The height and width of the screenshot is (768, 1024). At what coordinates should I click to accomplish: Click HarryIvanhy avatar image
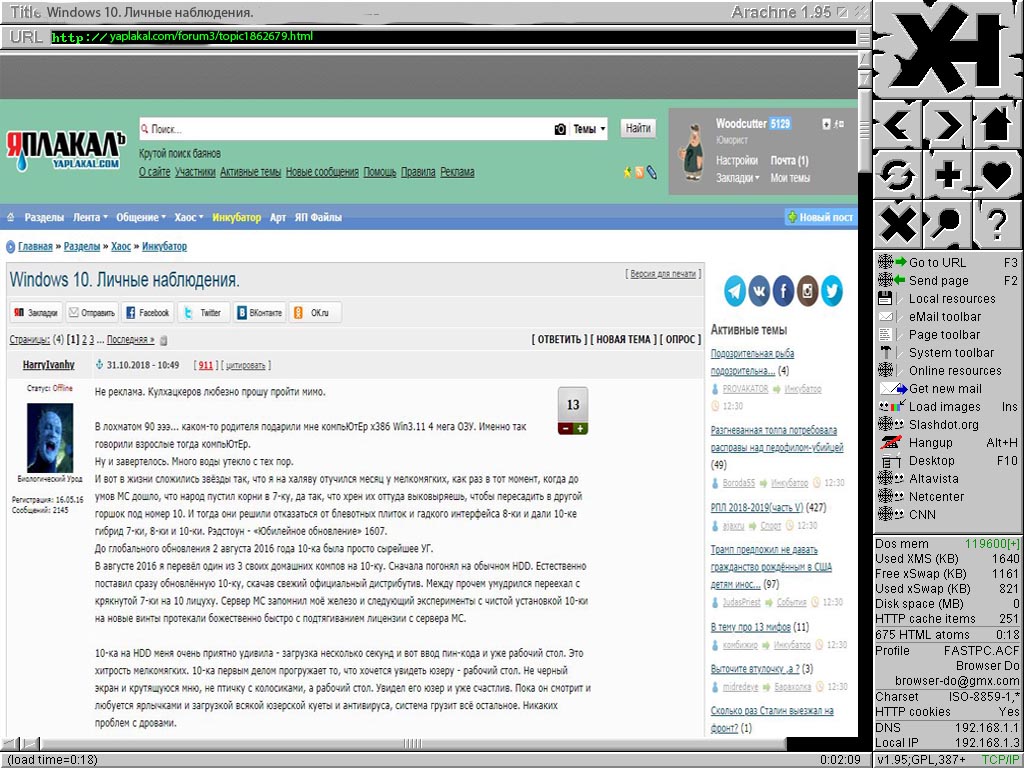pos(50,438)
